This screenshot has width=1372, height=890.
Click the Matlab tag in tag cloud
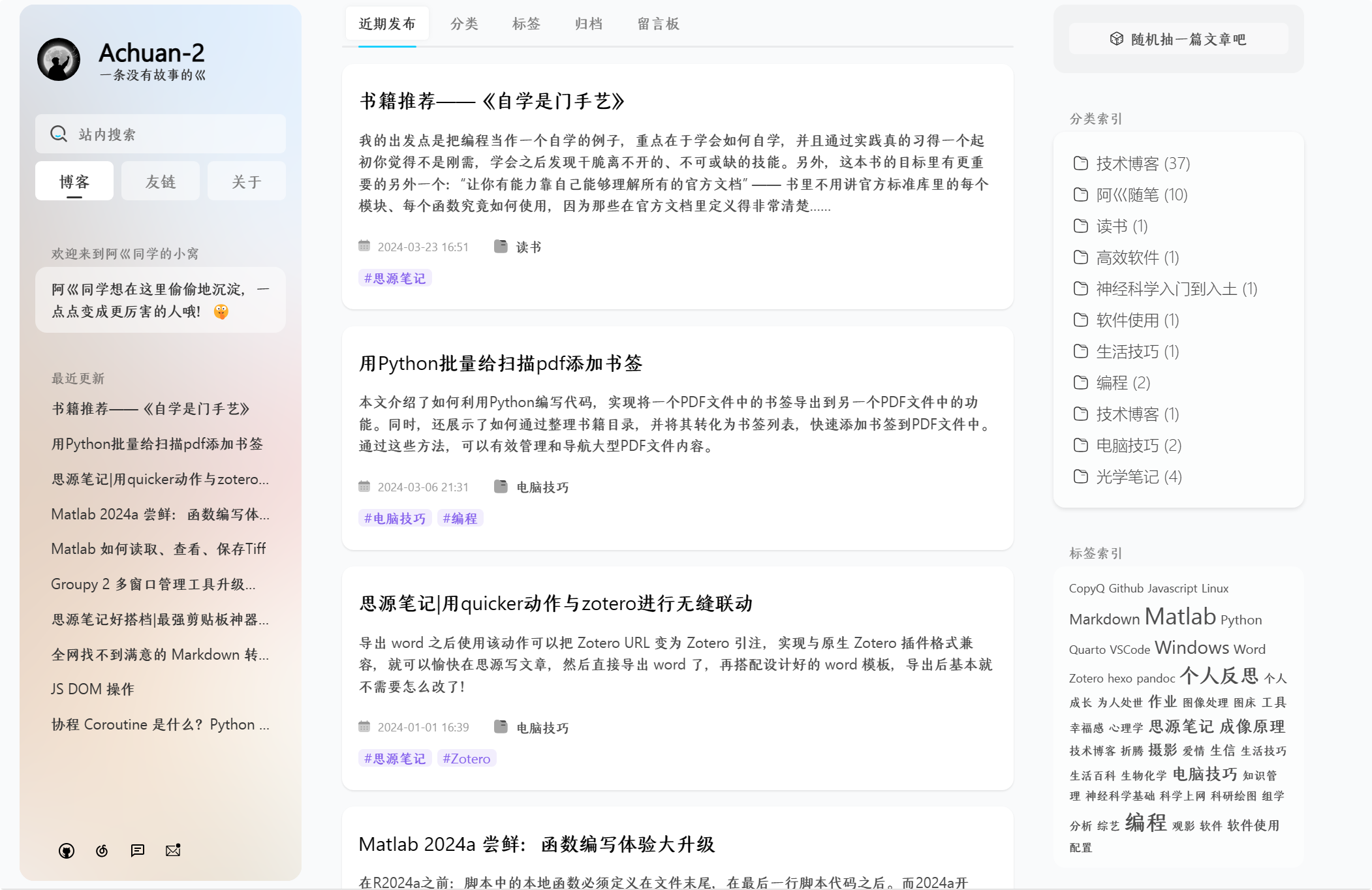(x=1179, y=617)
